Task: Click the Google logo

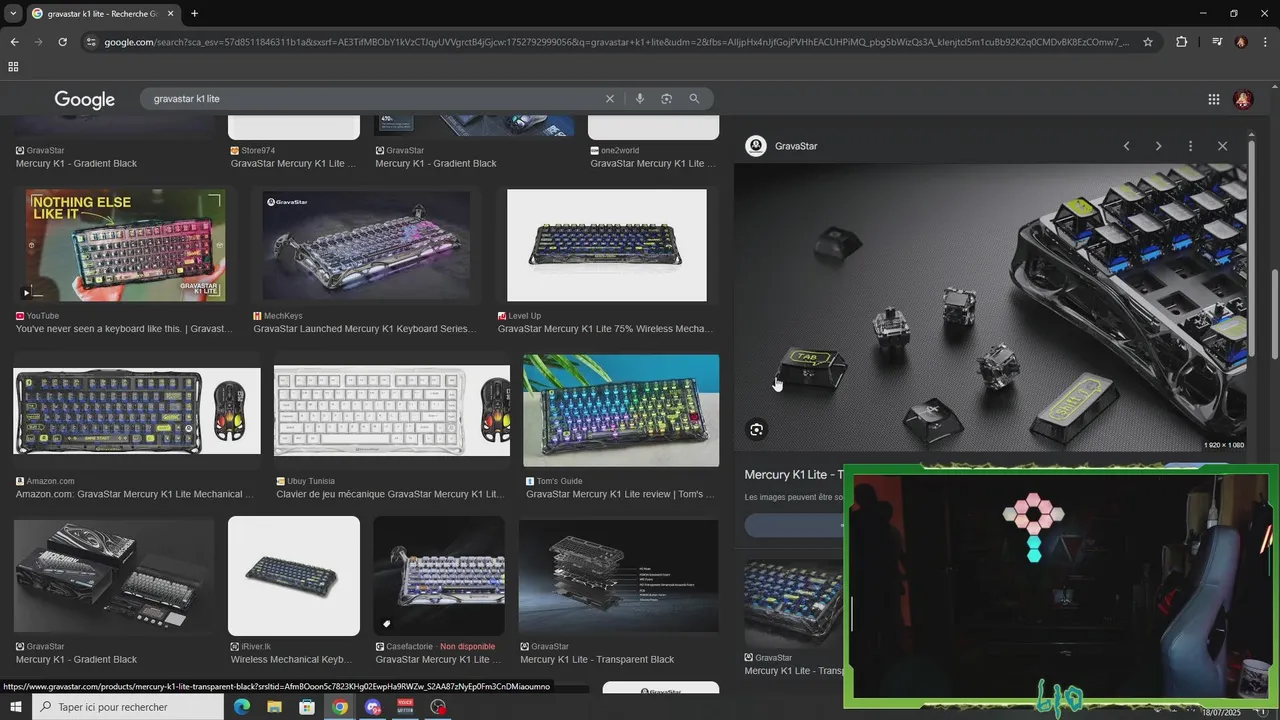Action: [85, 99]
